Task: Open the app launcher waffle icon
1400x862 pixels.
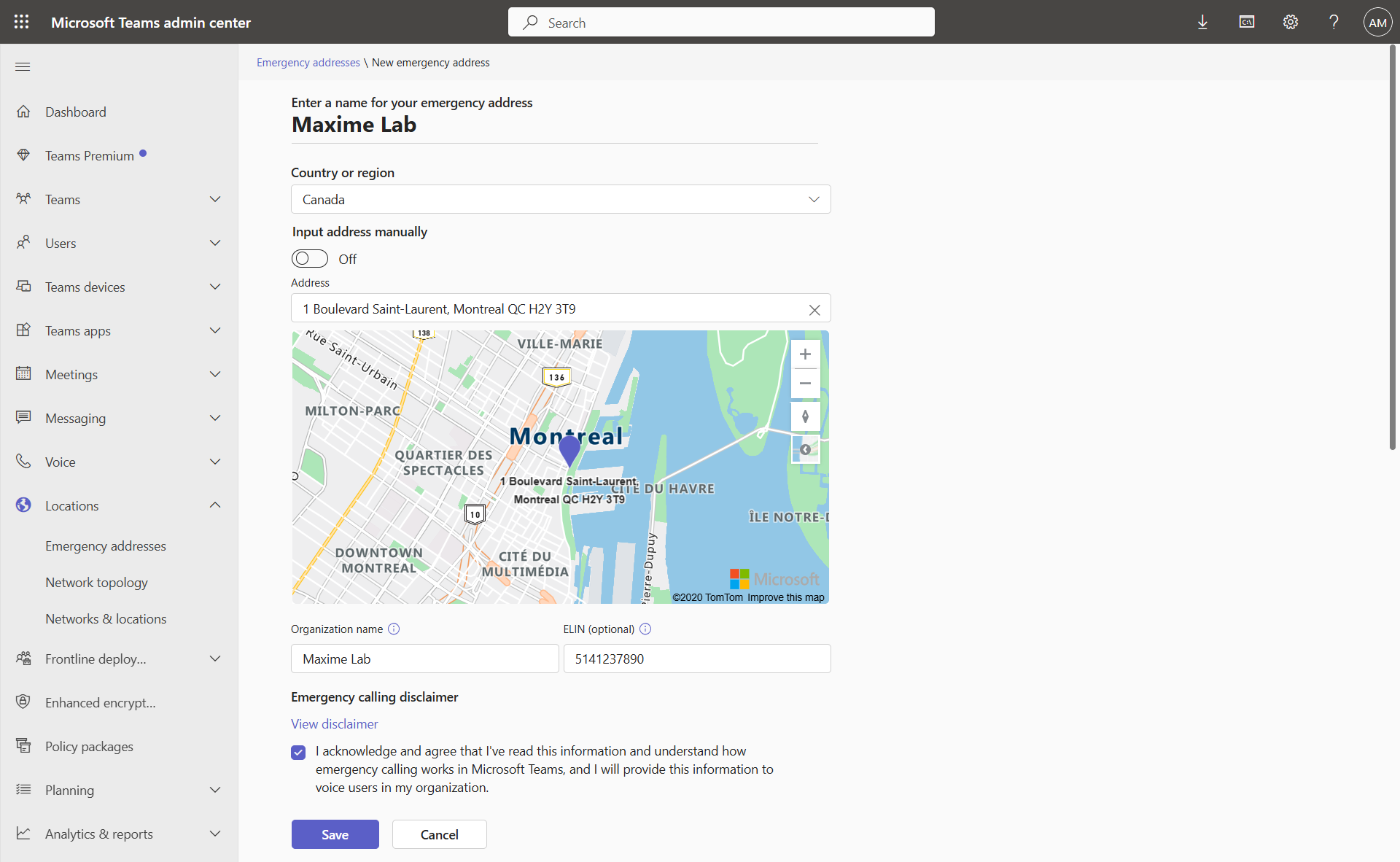Action: point(22,22)
